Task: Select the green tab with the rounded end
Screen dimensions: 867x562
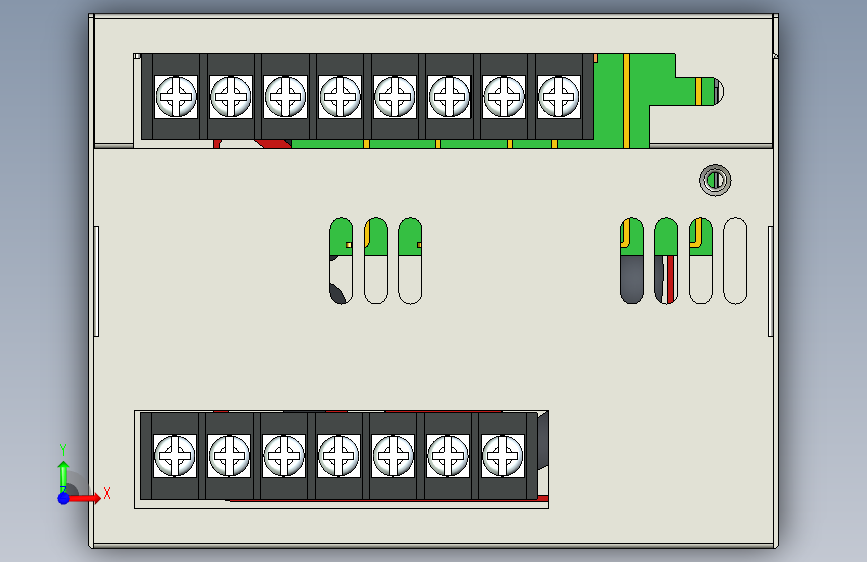Action: click(x=698, y=91)
